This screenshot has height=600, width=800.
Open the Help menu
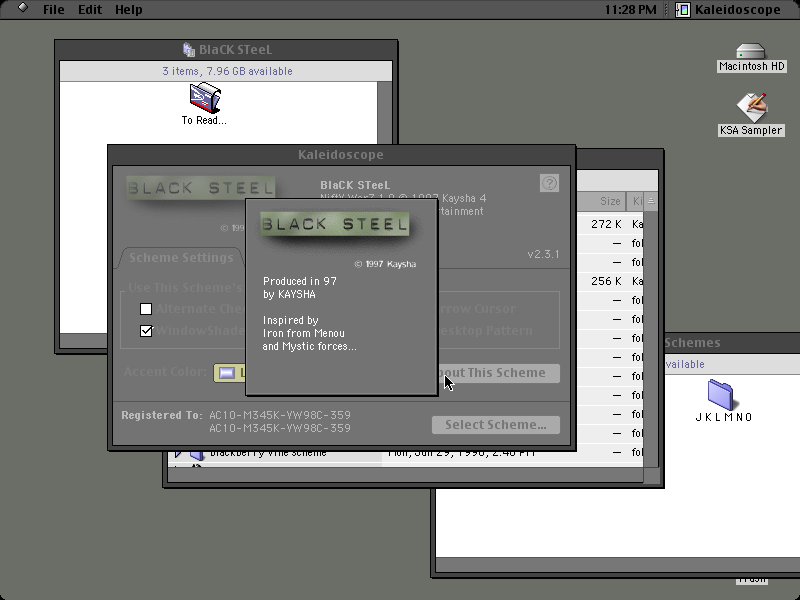click(129, 10)
